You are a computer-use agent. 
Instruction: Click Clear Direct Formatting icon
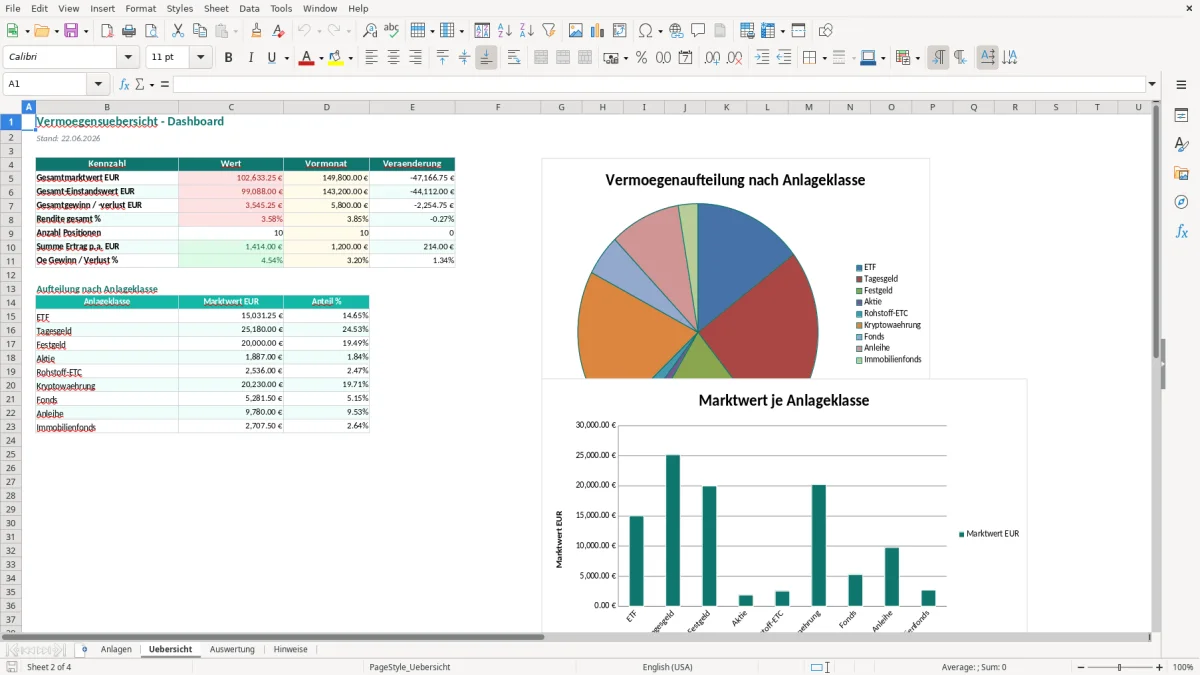click(278, 30)
